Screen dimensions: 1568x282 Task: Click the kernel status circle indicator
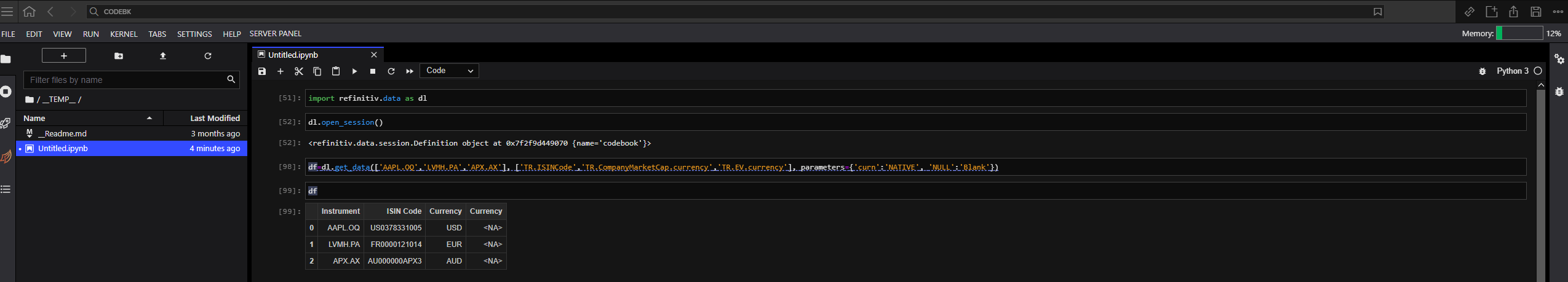tap(1538, 71)
